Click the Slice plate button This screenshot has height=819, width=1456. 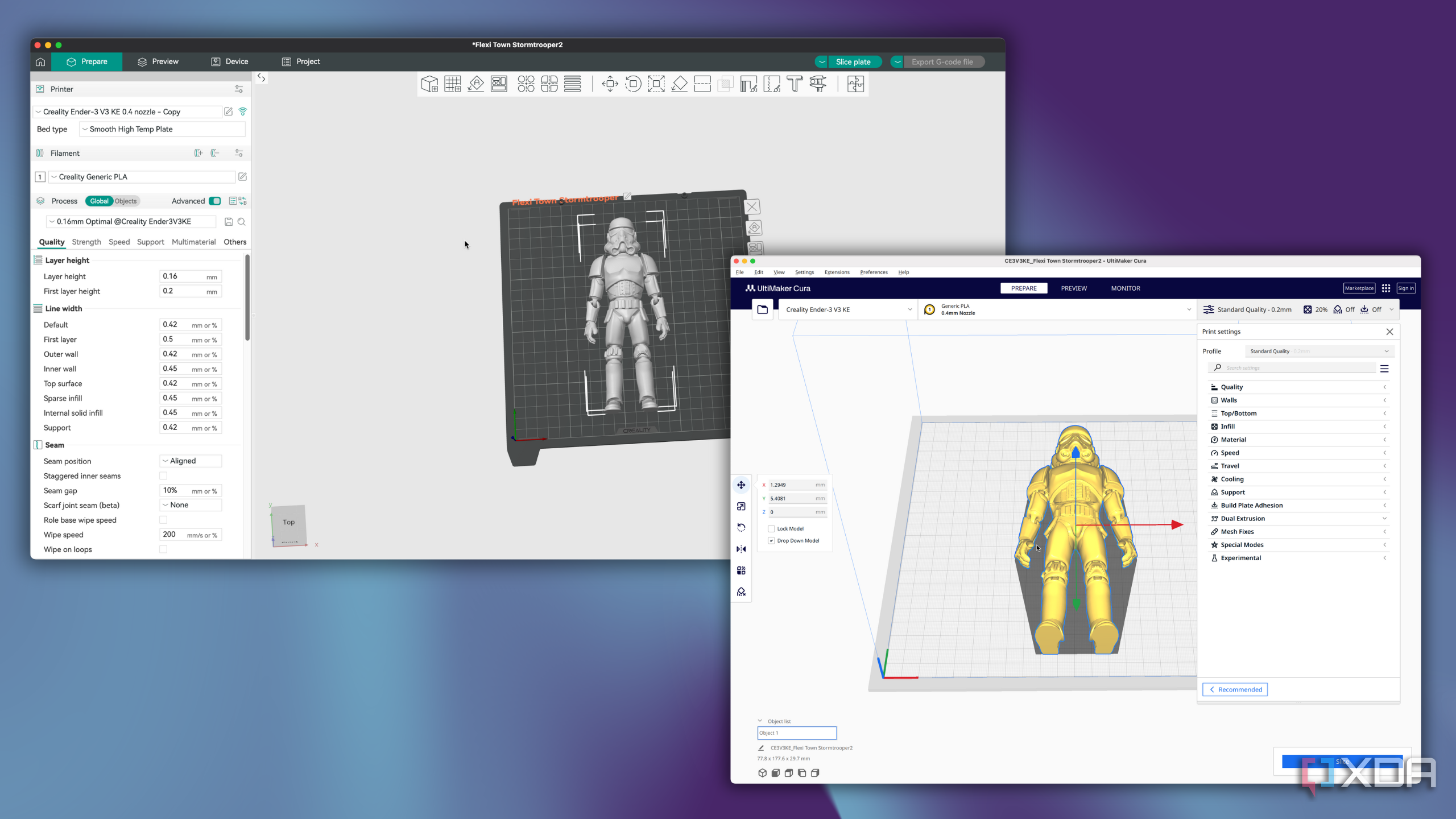(853, 62)
